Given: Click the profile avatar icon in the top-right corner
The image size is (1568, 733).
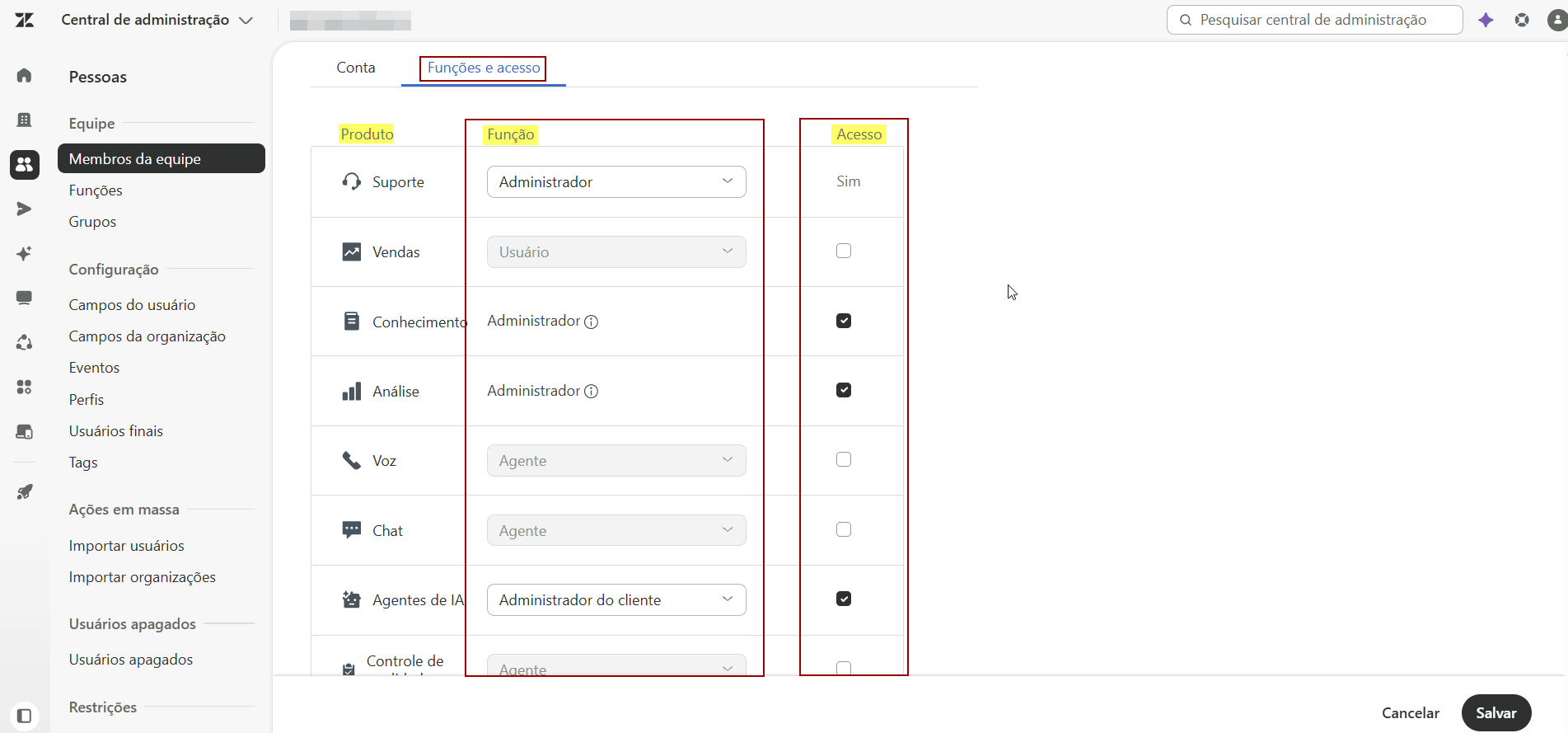Looking at the screenshot, I should [1557, 20].
